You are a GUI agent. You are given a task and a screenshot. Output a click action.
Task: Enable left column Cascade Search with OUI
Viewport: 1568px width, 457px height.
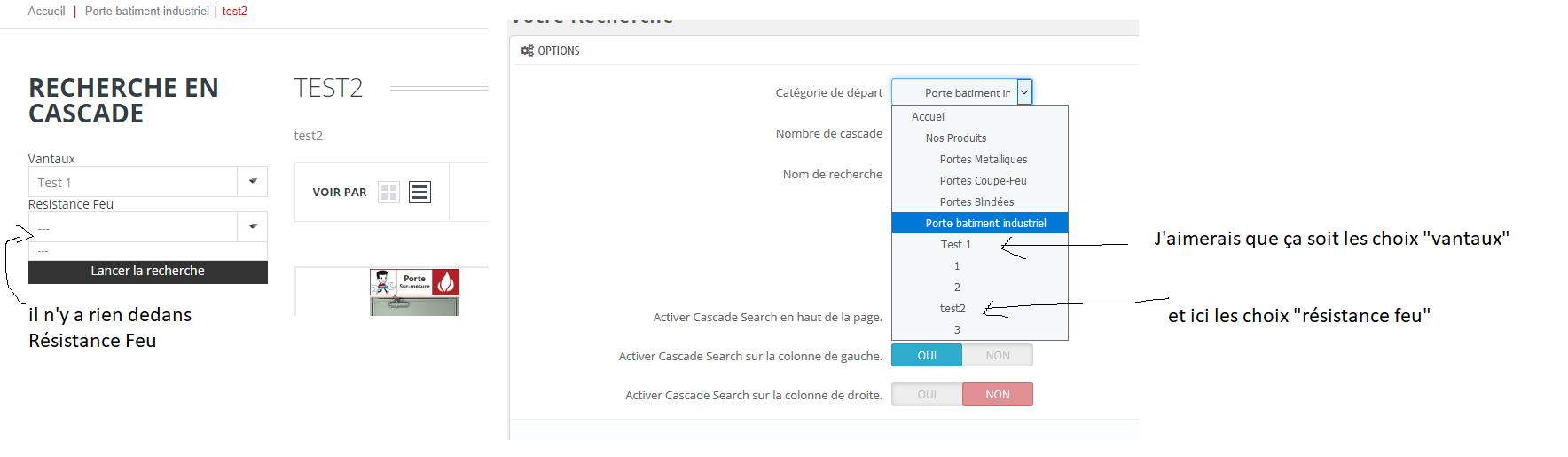[927, 355]
